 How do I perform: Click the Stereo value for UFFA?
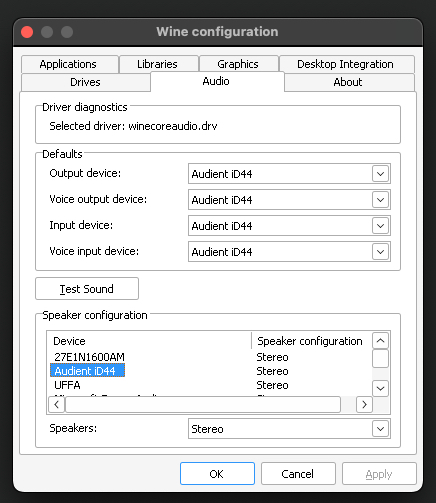tap(272, 385)
